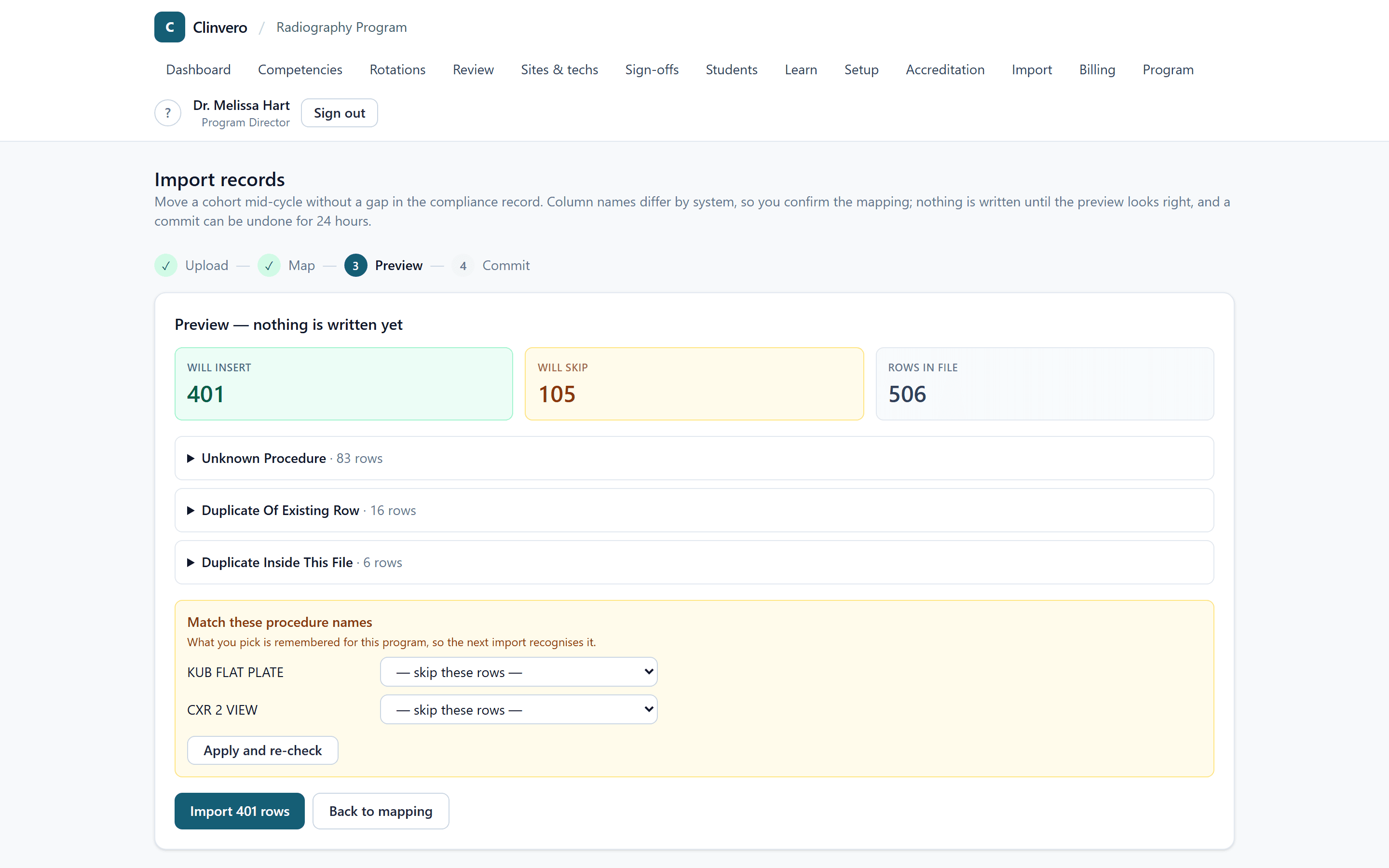The image size is (1389, 868).
Task: Open the help question mark icon
Action: [x=168, y=113]
